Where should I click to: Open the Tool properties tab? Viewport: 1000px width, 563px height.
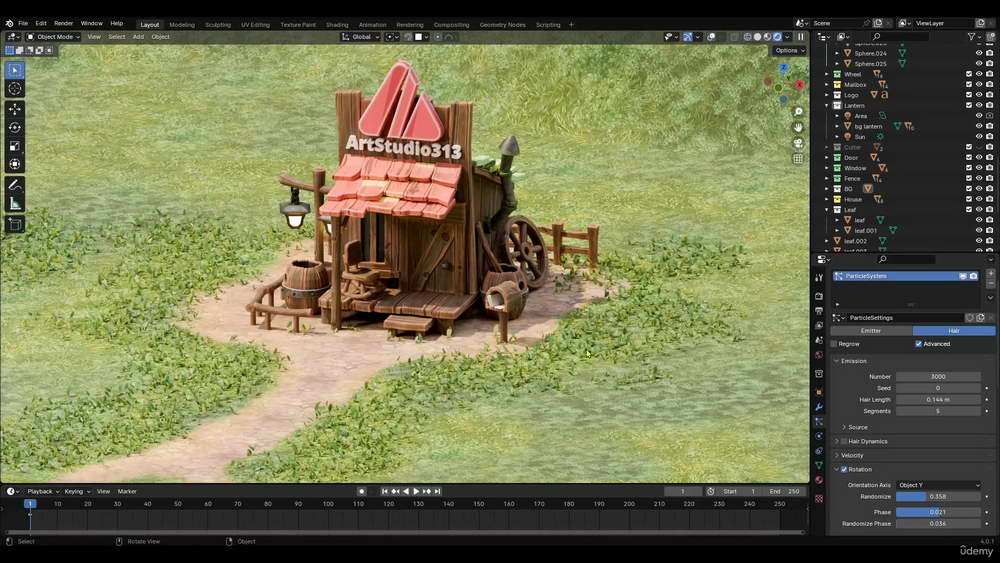click(x=819, y=277)
